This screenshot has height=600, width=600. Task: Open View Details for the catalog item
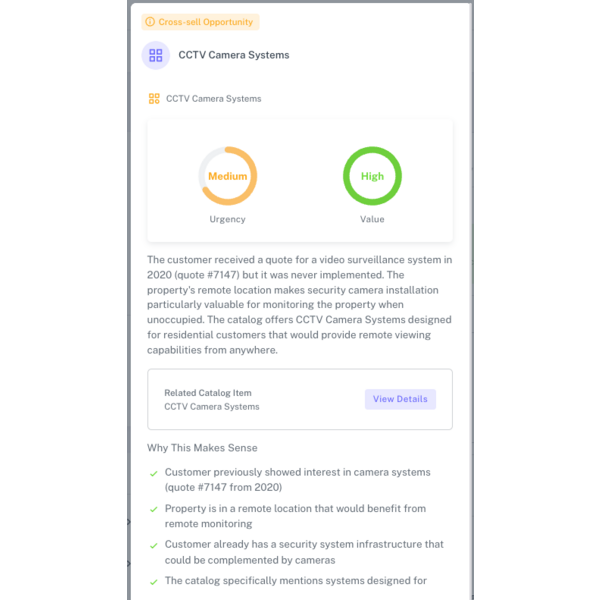(400, 399)
